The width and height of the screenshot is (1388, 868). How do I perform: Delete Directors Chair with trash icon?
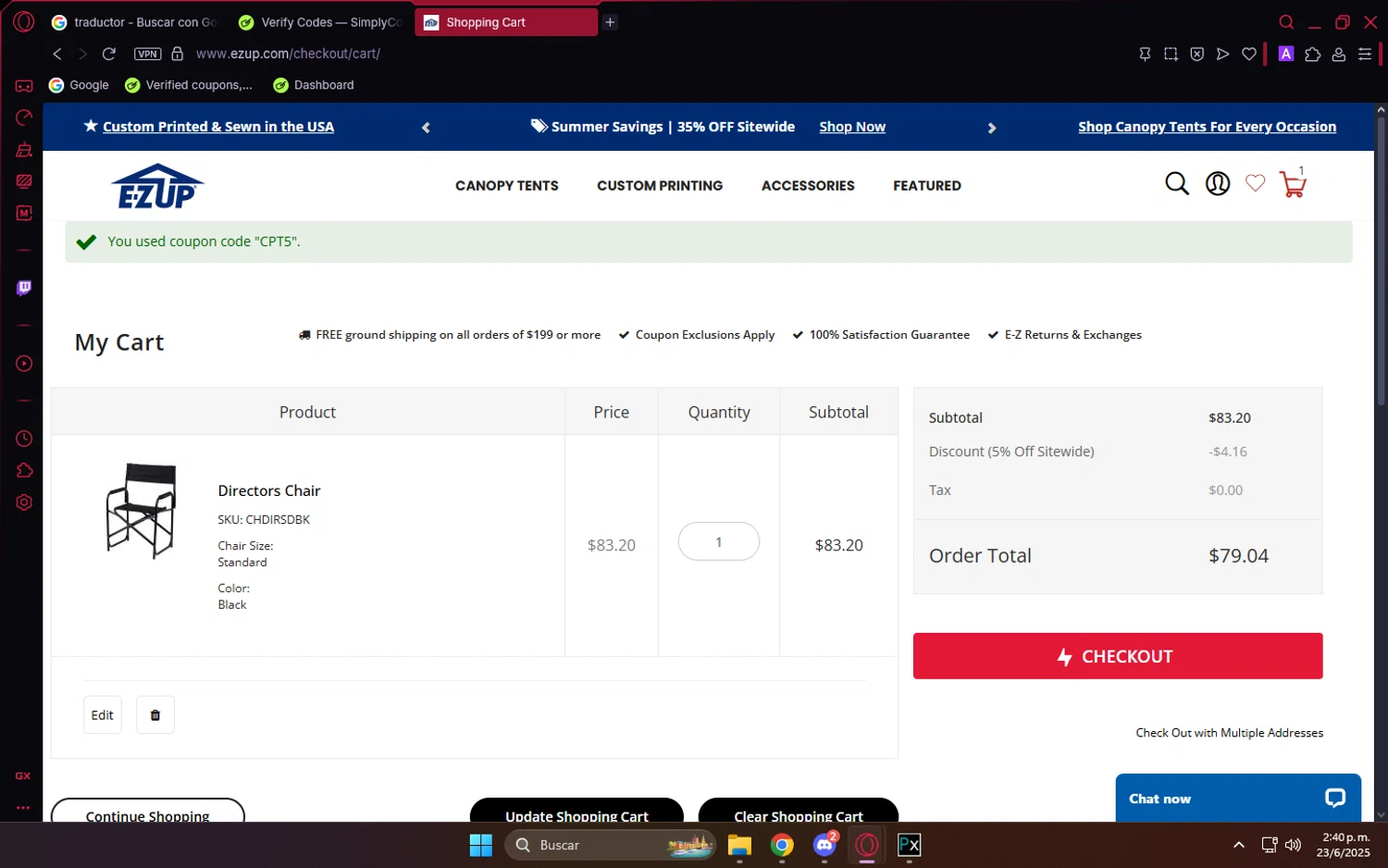click(x=155, y=715)
